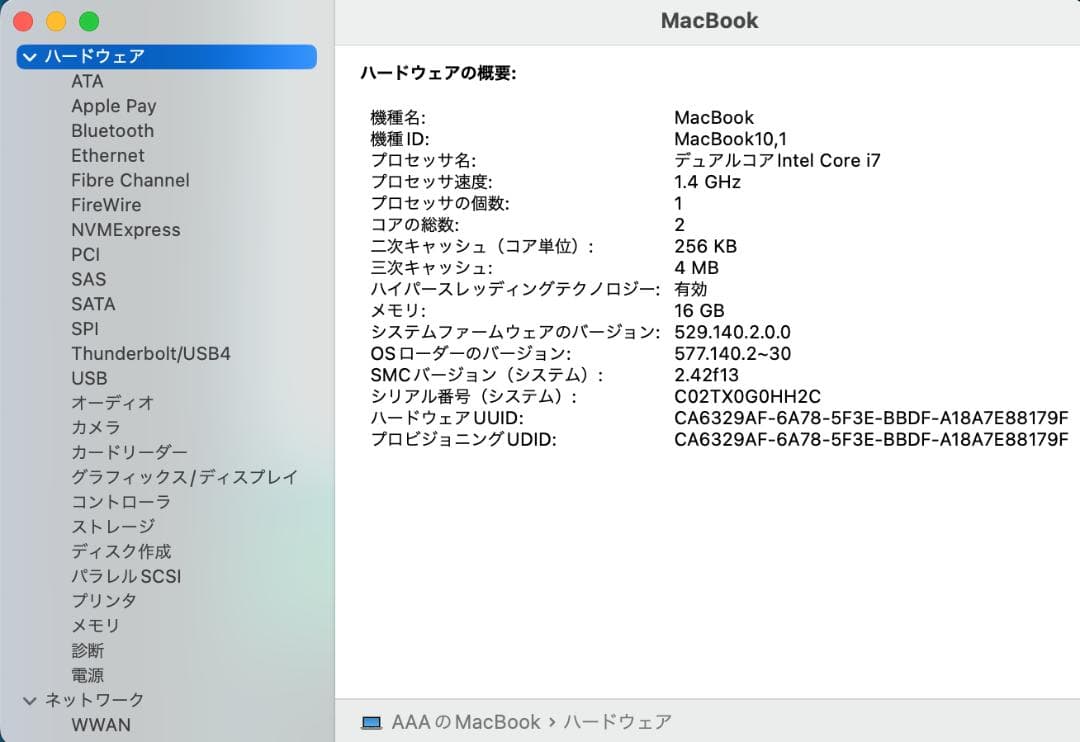Click the MacBook window title

(x=709, y=21)
